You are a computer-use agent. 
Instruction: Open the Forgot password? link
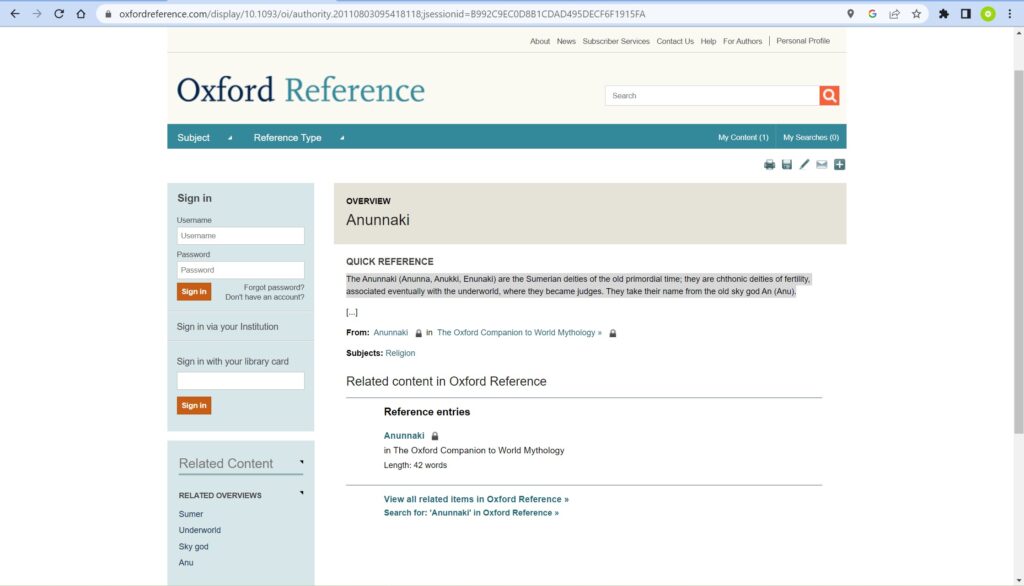point(274,287)
